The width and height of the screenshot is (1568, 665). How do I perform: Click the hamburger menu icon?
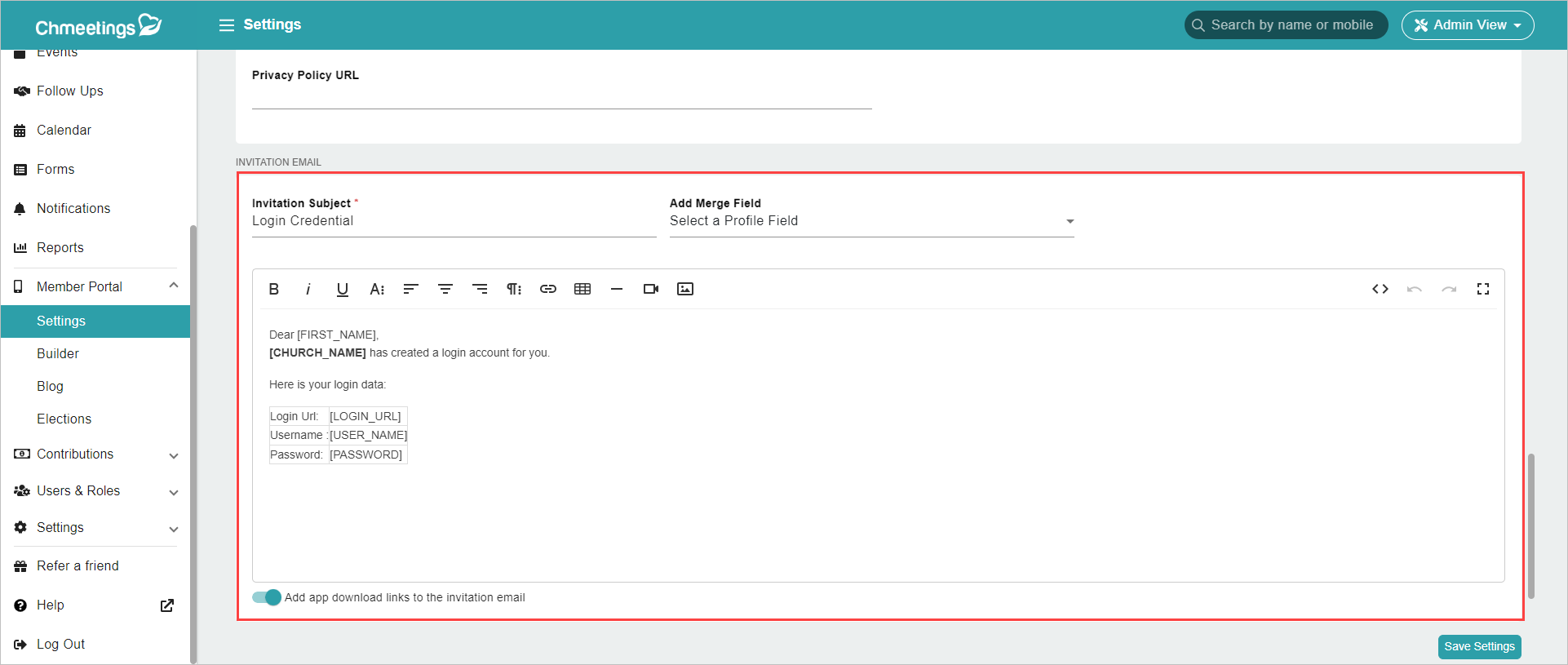(227, 25)
